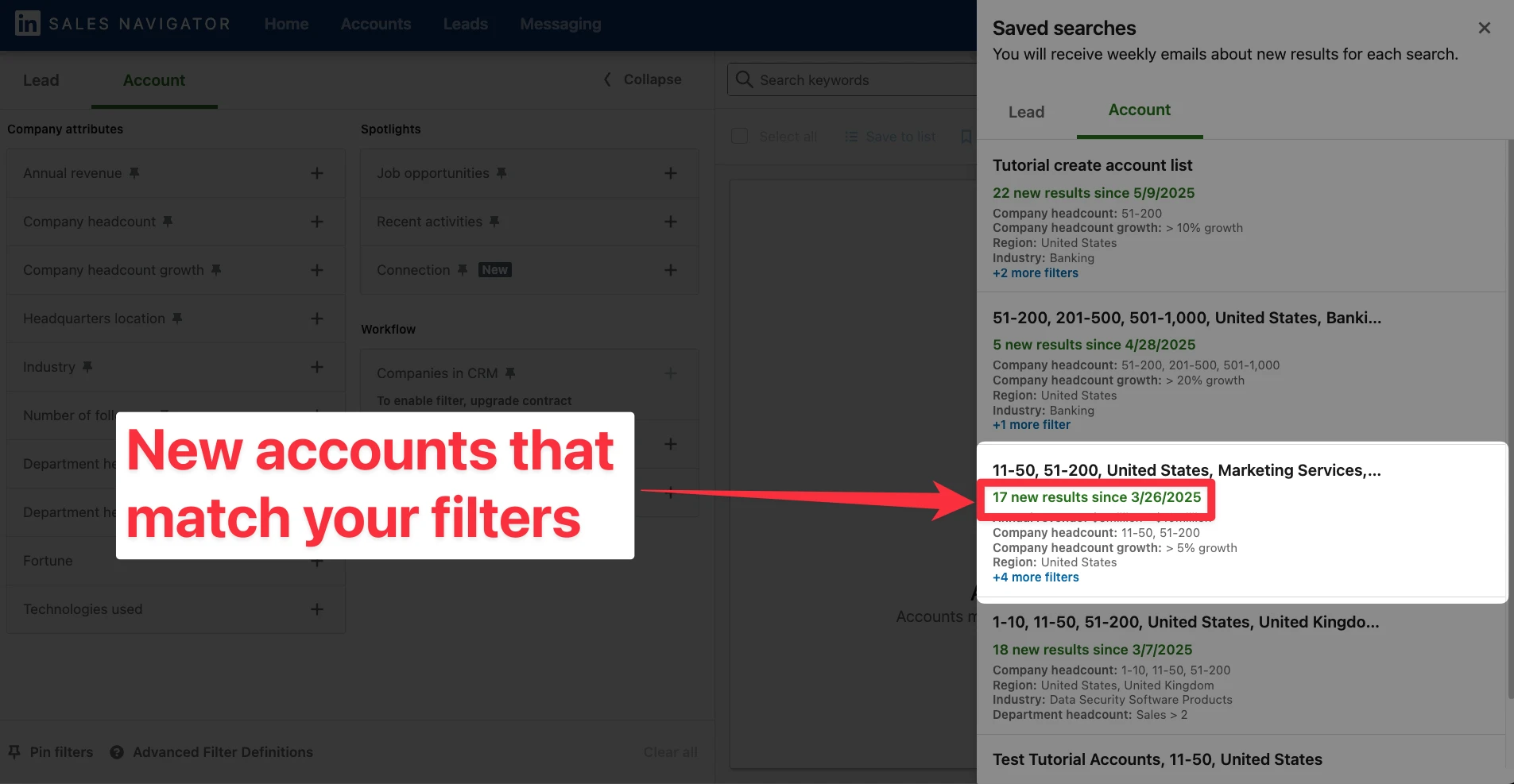This screenshot has height=784, width=1514.
Task: Click the LinkedIn logo icon
Action: [x=27, y=23]
